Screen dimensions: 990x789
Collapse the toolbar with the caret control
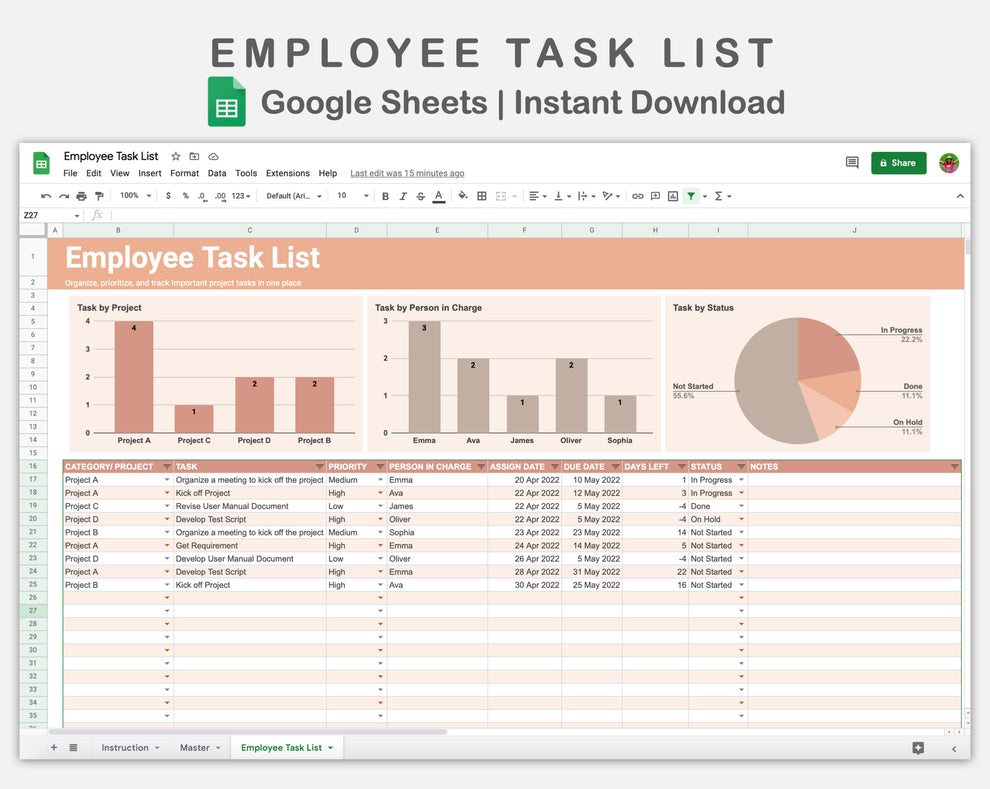pyautogui.click(x=959, y=196)
